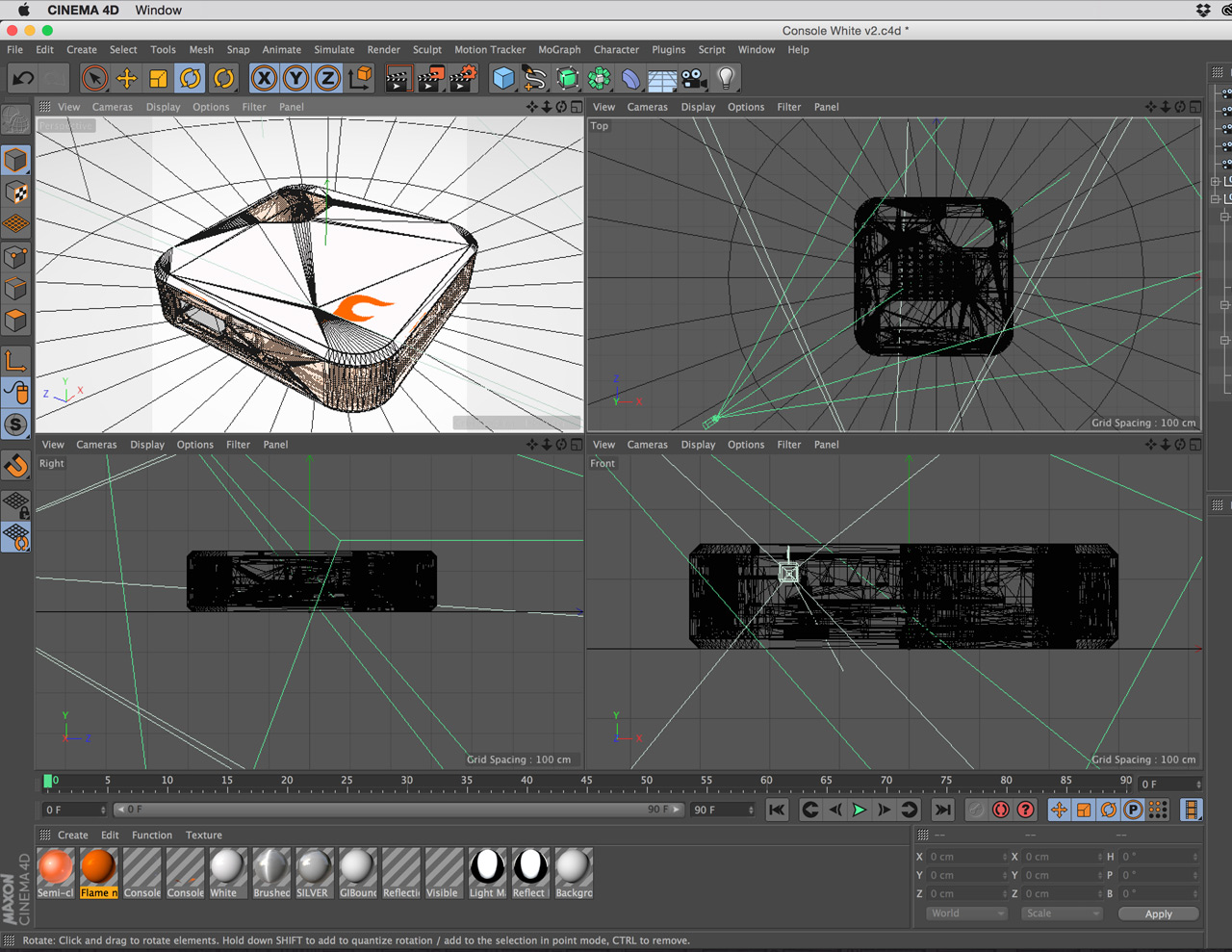Select the Flame material swatch

coord(98,868)
